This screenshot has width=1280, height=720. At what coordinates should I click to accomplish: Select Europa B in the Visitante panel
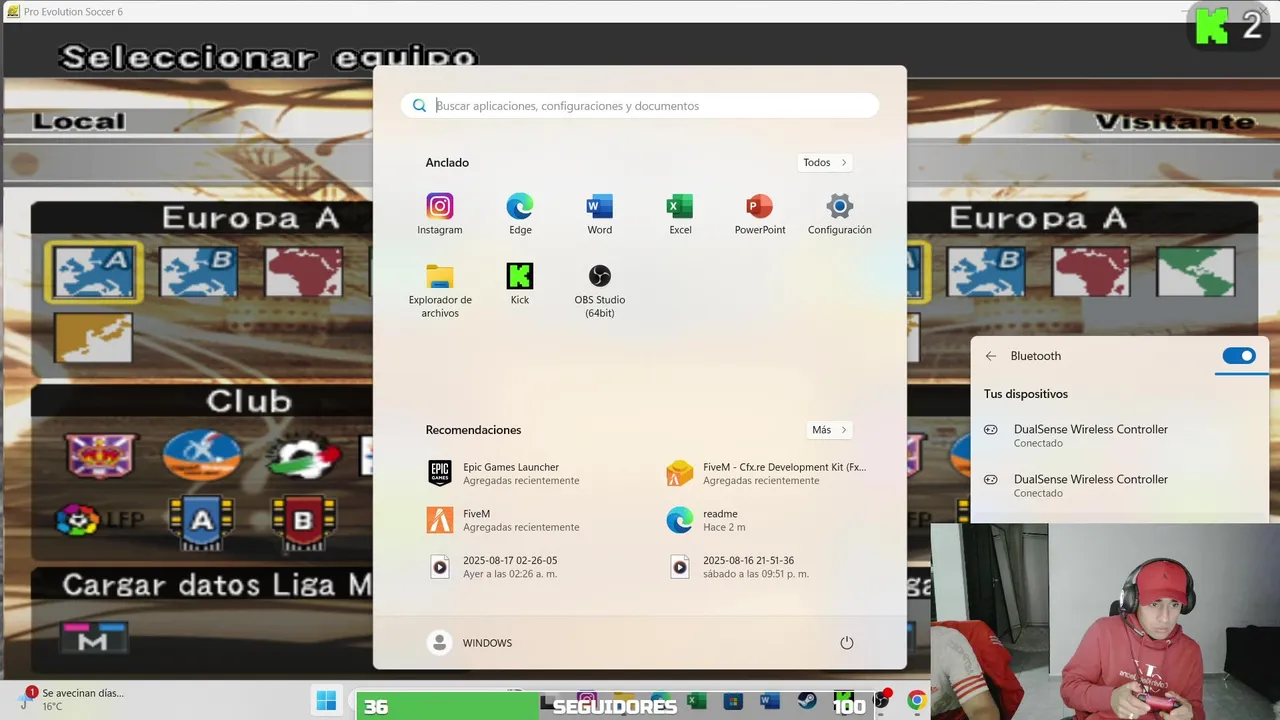click(987, 271)
